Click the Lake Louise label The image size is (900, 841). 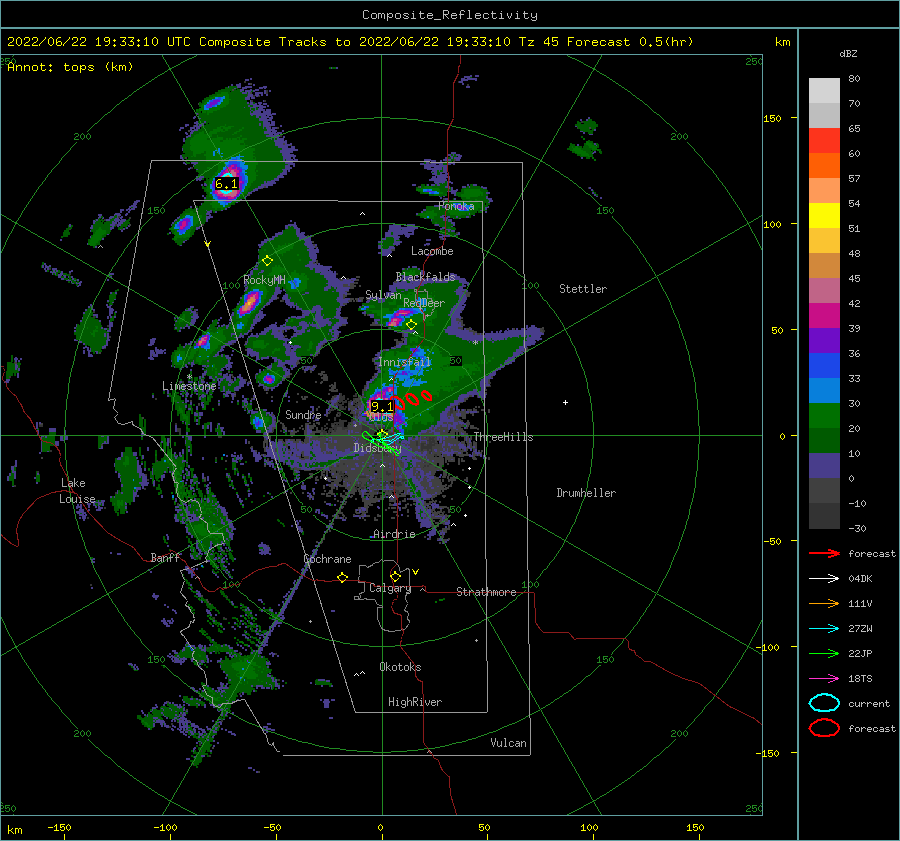pyautogui.click(x=77, y=491)
